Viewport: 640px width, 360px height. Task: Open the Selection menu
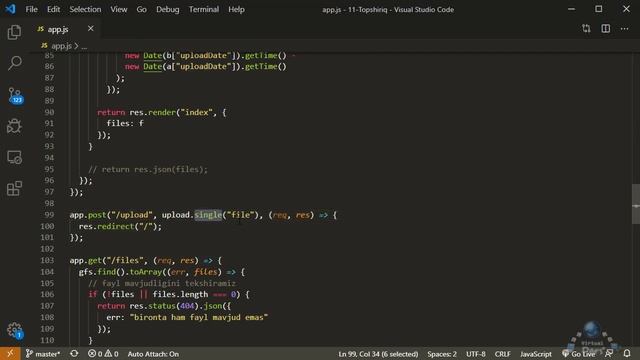pos(85,9)
